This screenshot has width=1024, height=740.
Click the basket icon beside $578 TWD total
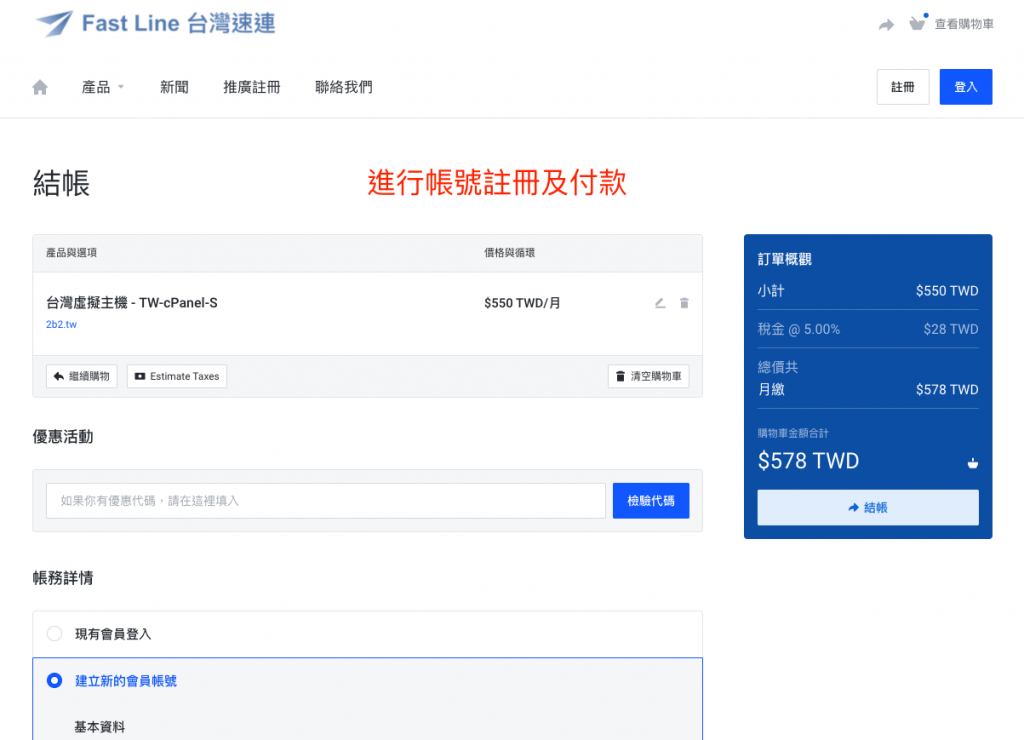pyautogui.click(x=972, y=462)
